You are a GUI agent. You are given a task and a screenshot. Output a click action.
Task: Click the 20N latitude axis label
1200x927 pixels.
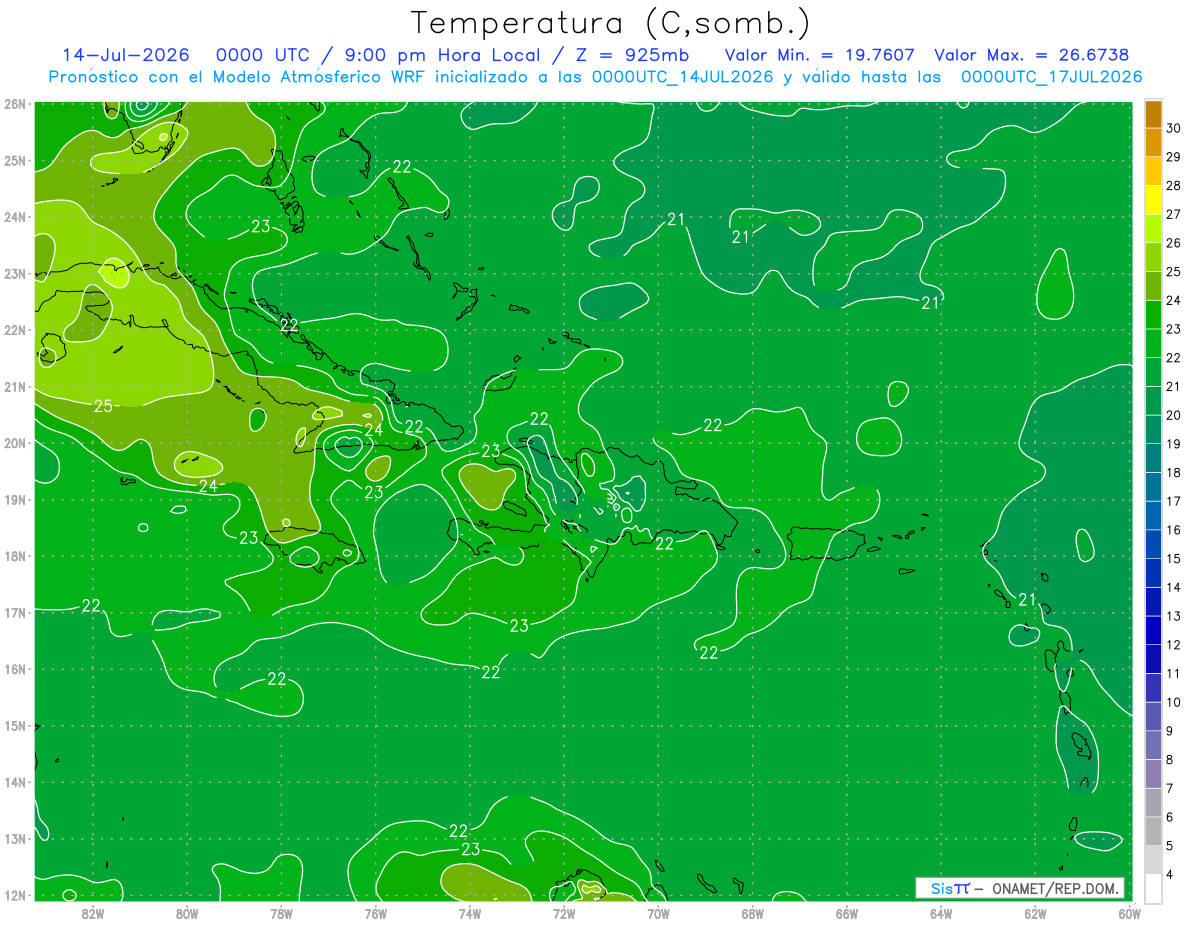click(x=15, y=443)
